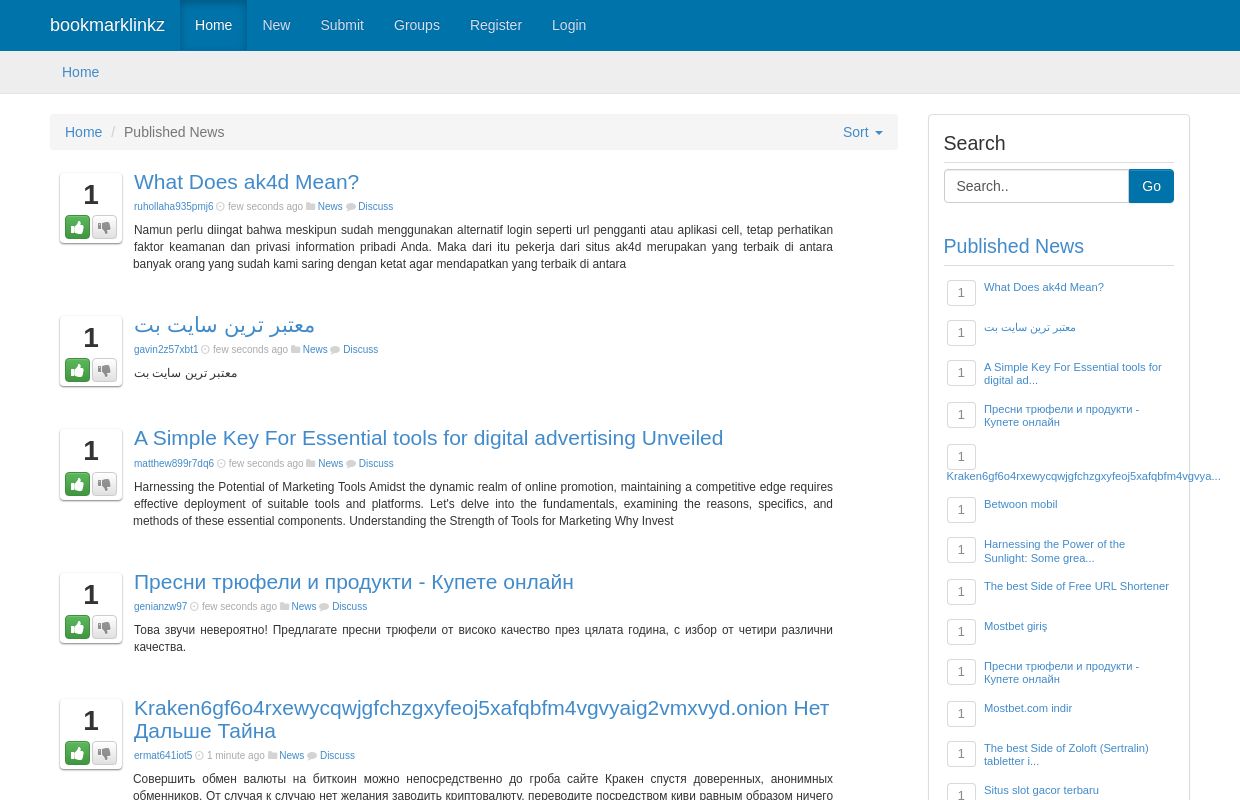Upvote the "معتبر ترین سایت بت" post

click(x=77, y=370)
